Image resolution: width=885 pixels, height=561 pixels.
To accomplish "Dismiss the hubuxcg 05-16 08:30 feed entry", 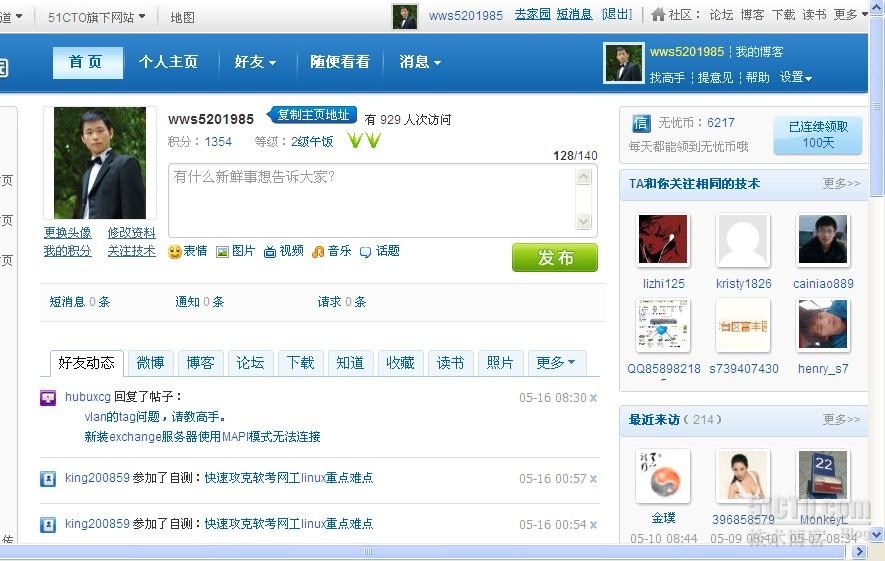I will click(x=593, y=398).
